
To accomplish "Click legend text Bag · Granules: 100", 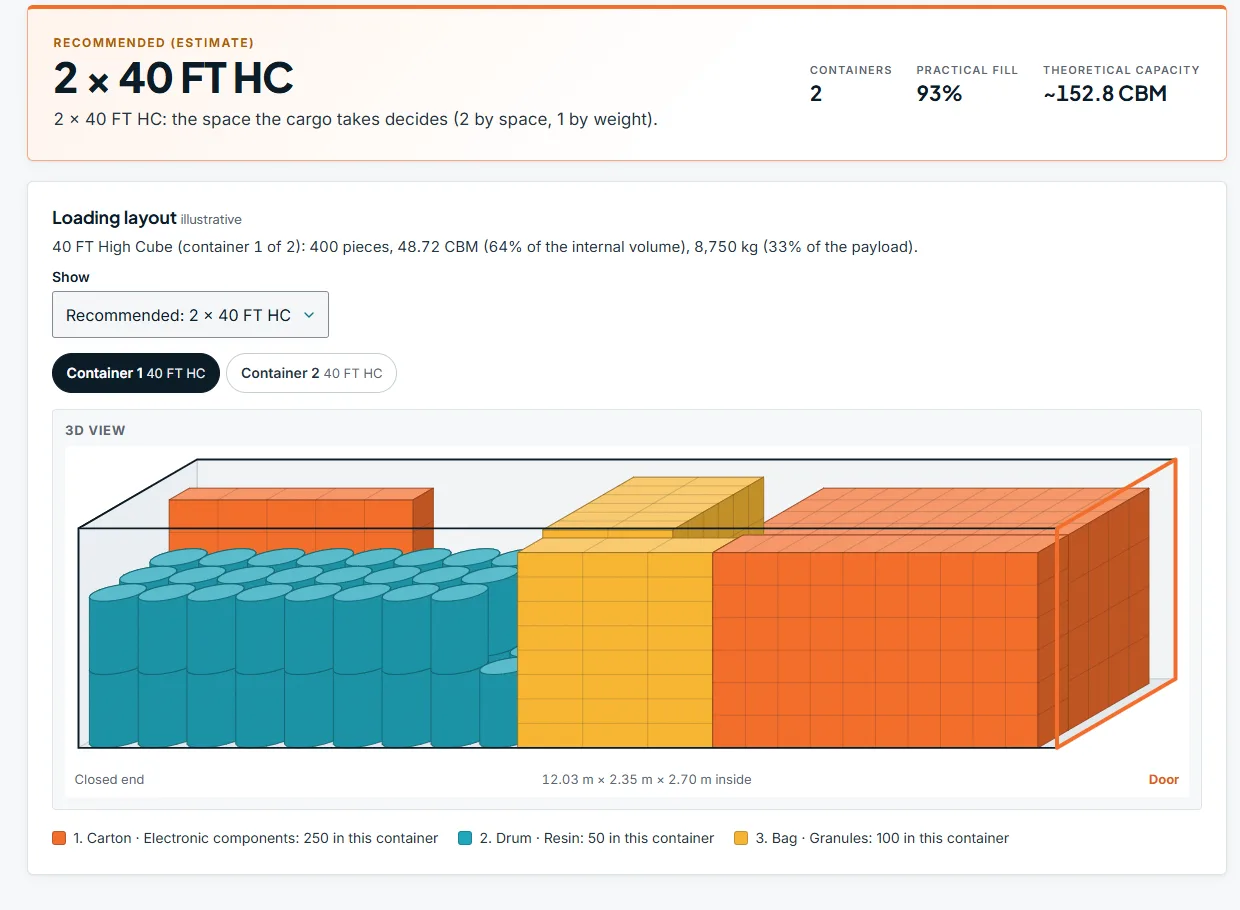I will click(882, 838).
